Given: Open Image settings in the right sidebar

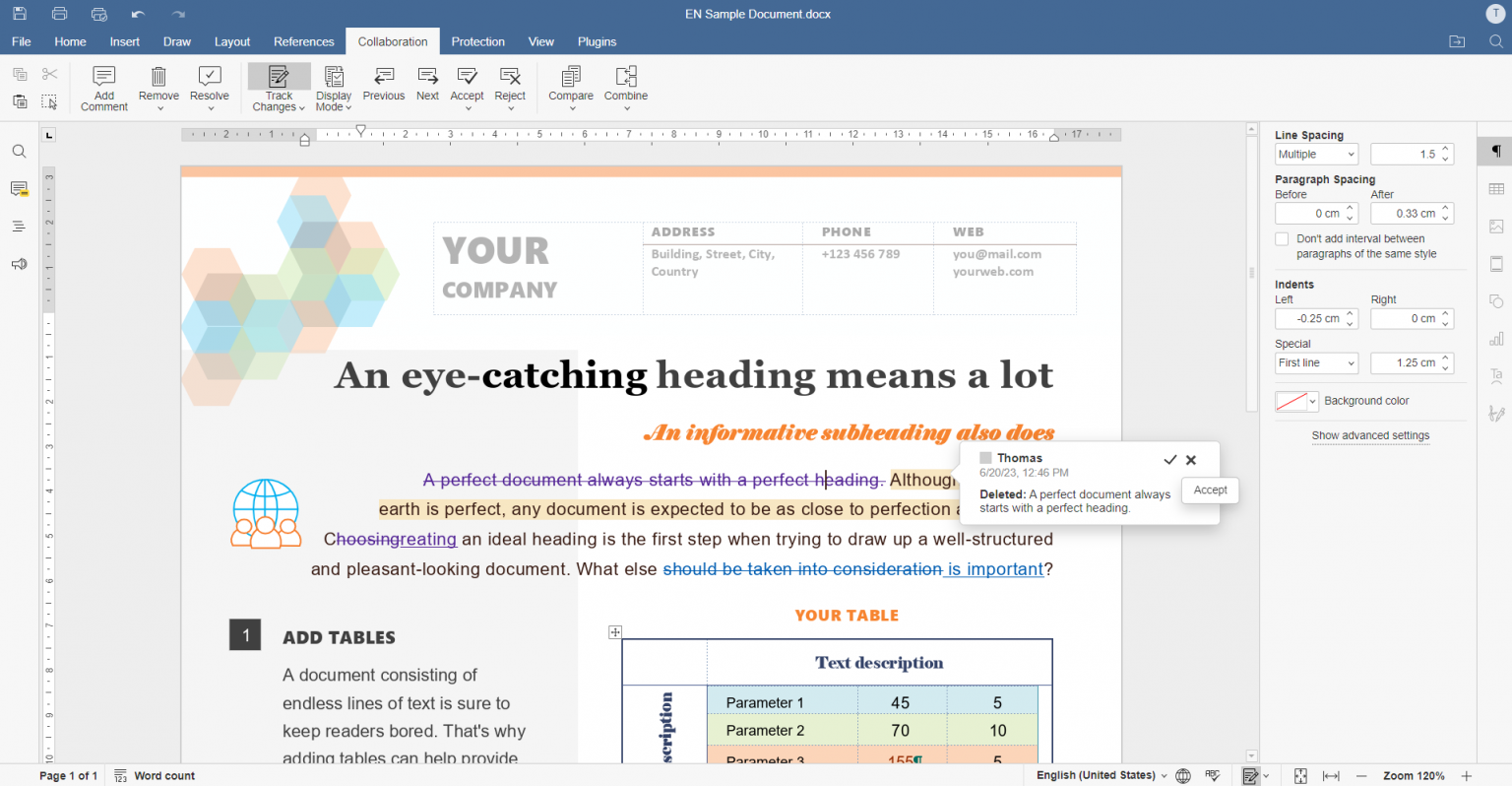Looking at the screenshot, I should (1496, 226).
